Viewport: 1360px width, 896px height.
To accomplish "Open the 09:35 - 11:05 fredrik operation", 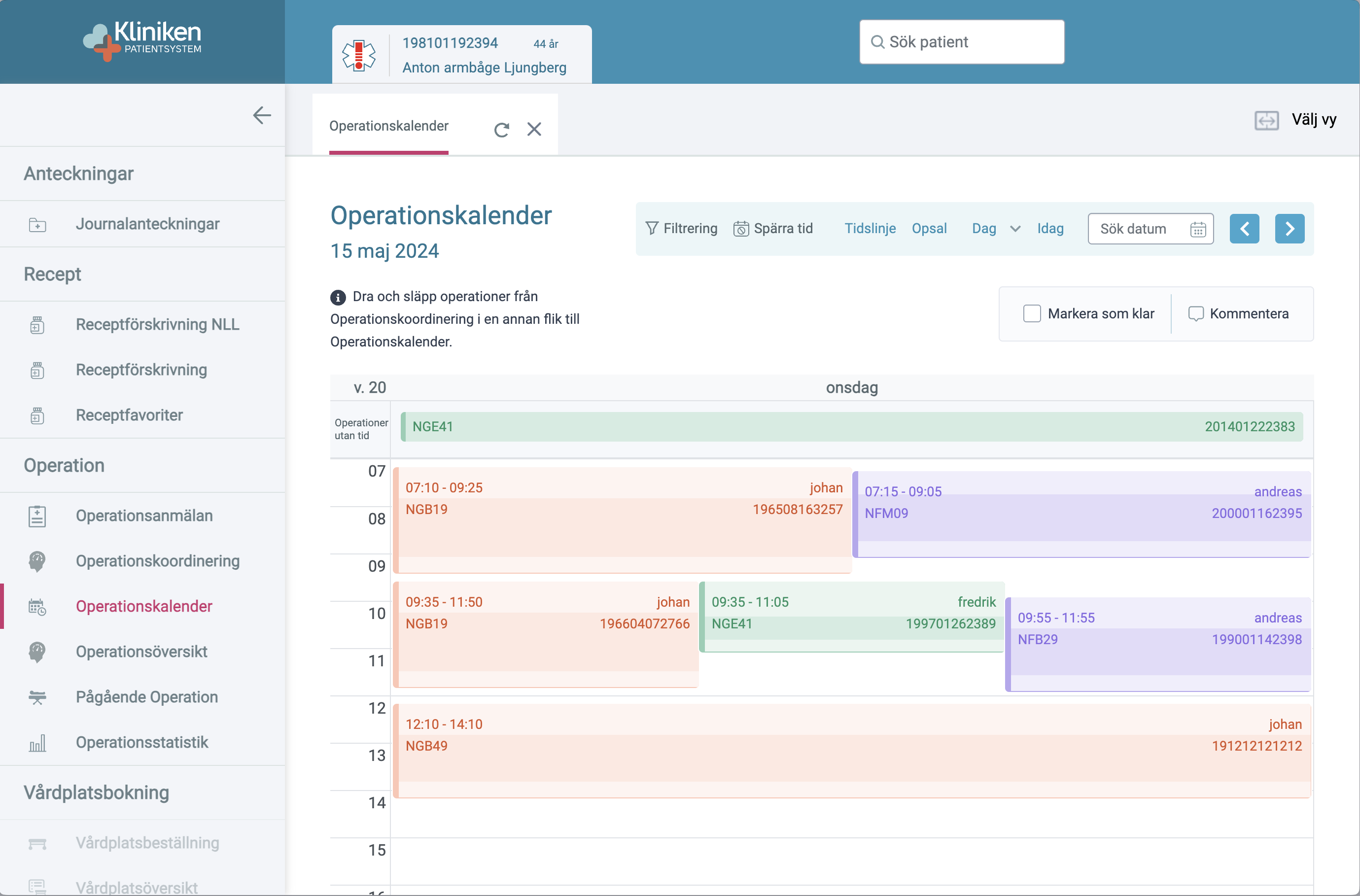I will click(x=851, y=617).
